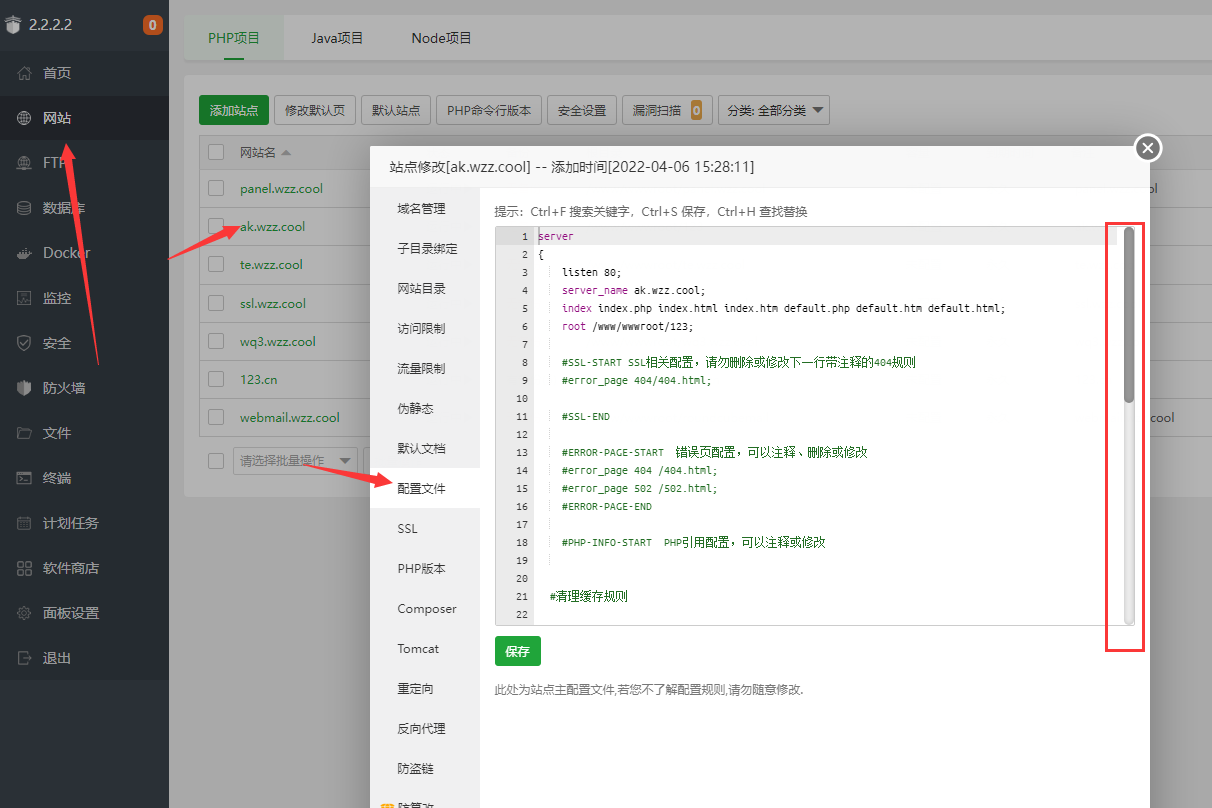Open 访问限制 in the dialog menu
This screenshot has height=808, width=1212.
coord(425,329)
